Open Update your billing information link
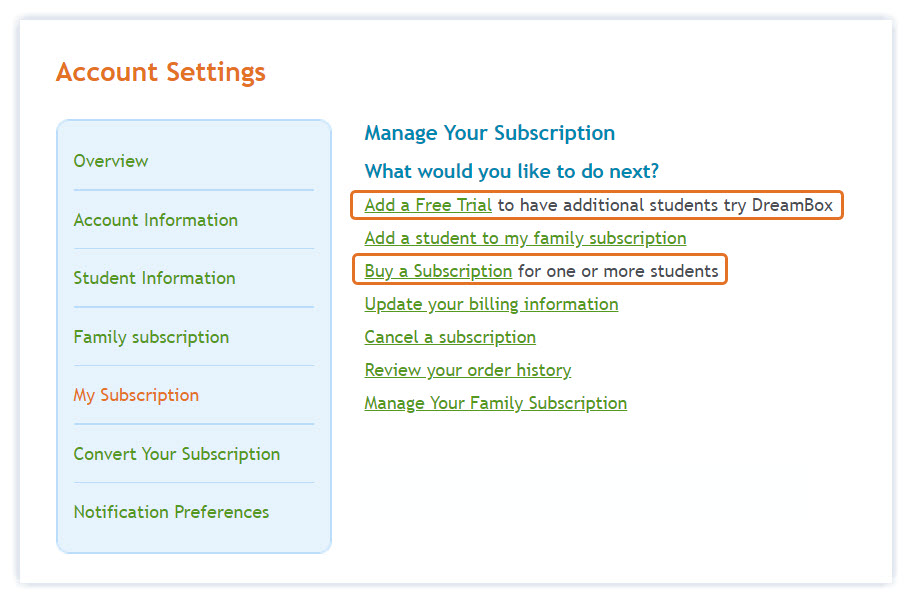The width and height of the screenshot is (912, 603). coord(491,304)
